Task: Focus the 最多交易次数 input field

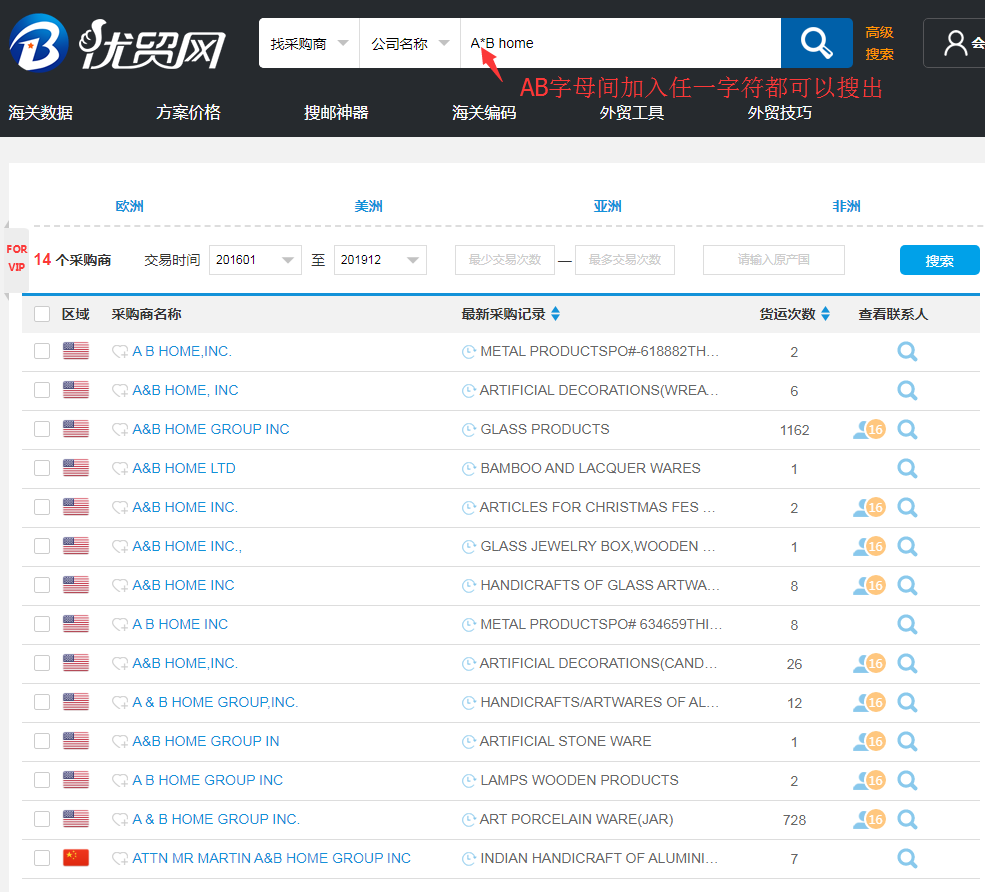Action: (x=625, y=260)
